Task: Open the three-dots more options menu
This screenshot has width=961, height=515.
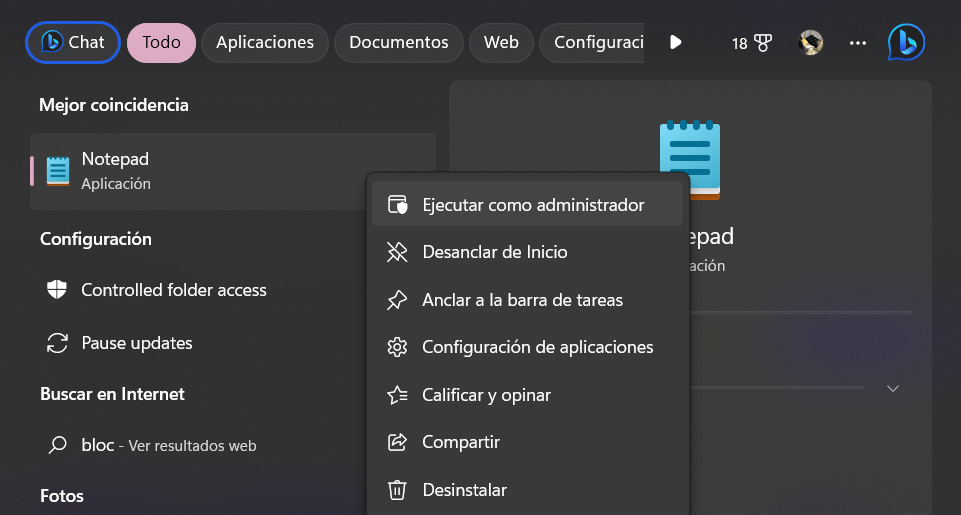Action: coord(857,43)
